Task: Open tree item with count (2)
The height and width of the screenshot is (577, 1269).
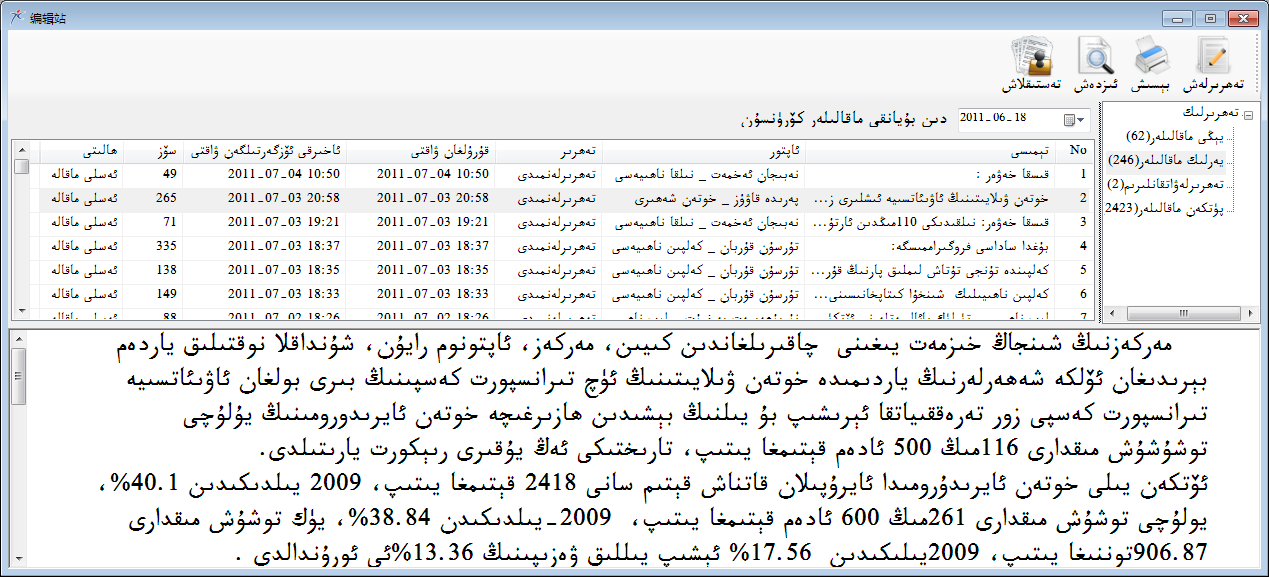Action: [x=1172, y=183]
